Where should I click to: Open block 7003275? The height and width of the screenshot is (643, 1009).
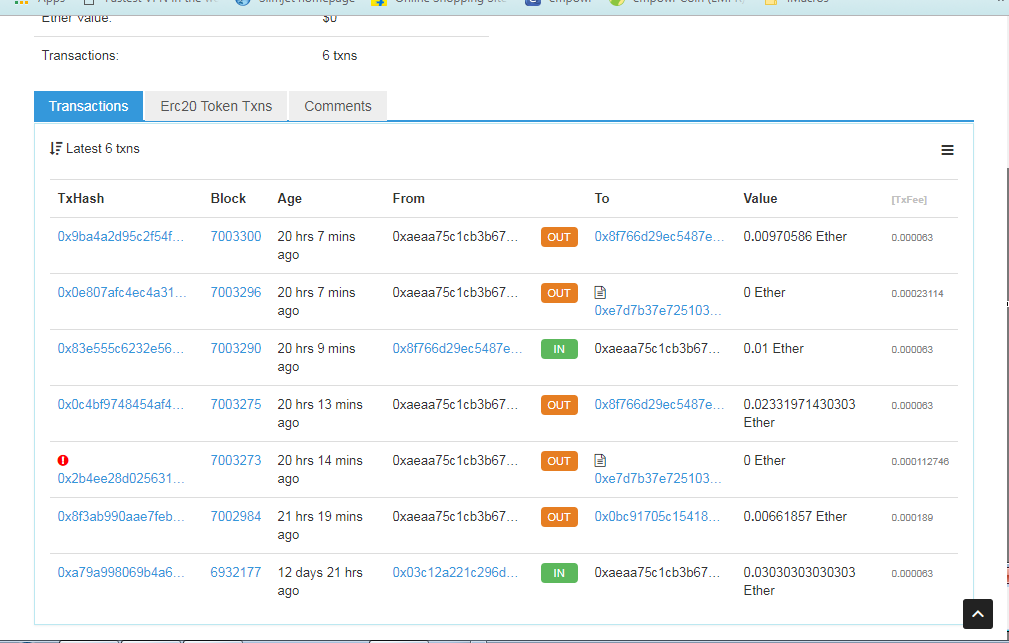click(x=236, y=404)
